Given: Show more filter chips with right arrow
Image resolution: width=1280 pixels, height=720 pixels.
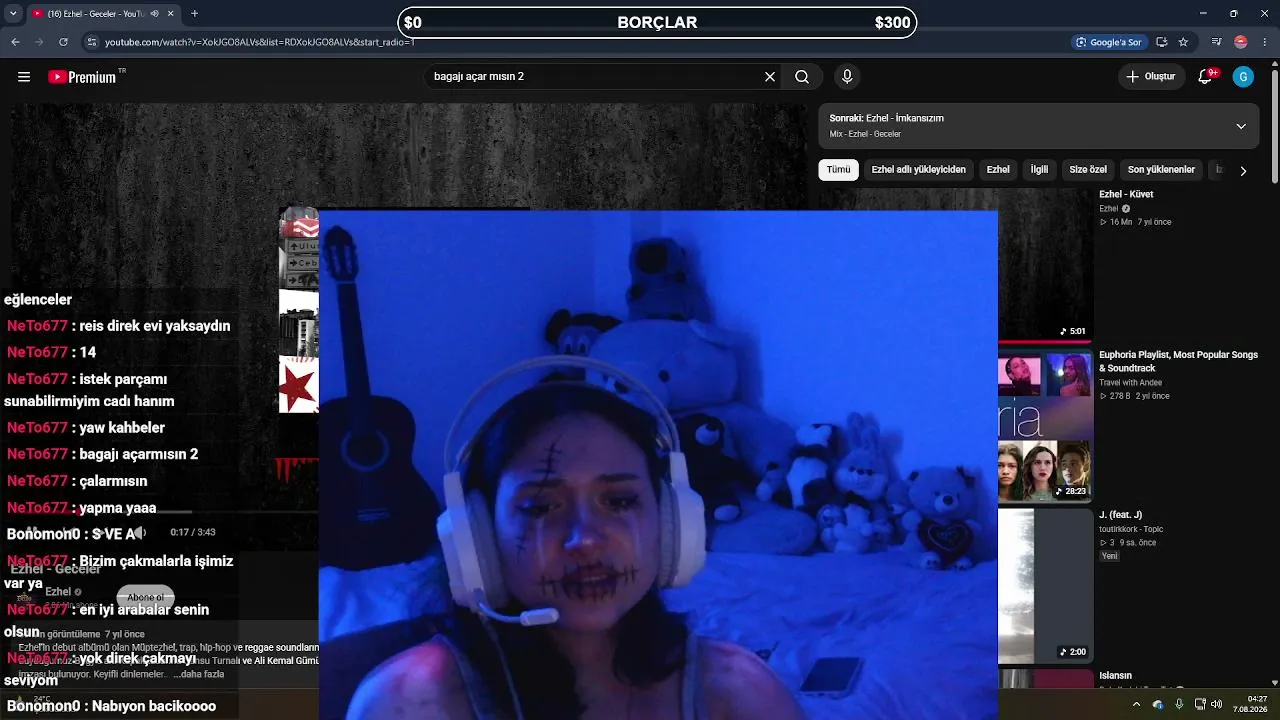Looking at the screenshot, I should click(x=1243, y=171).
